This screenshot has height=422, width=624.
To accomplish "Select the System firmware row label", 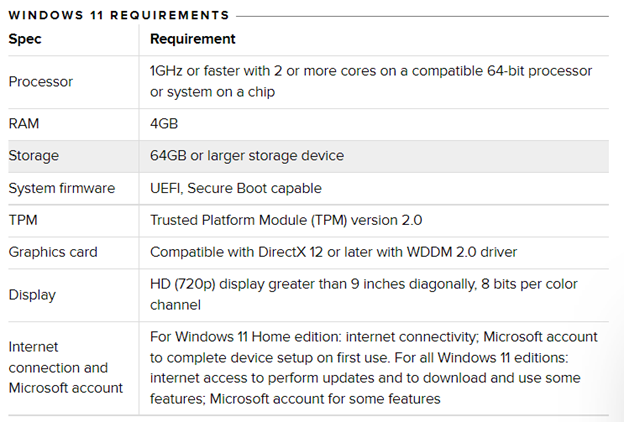I will pyautogui.click(x=62, y=188).
